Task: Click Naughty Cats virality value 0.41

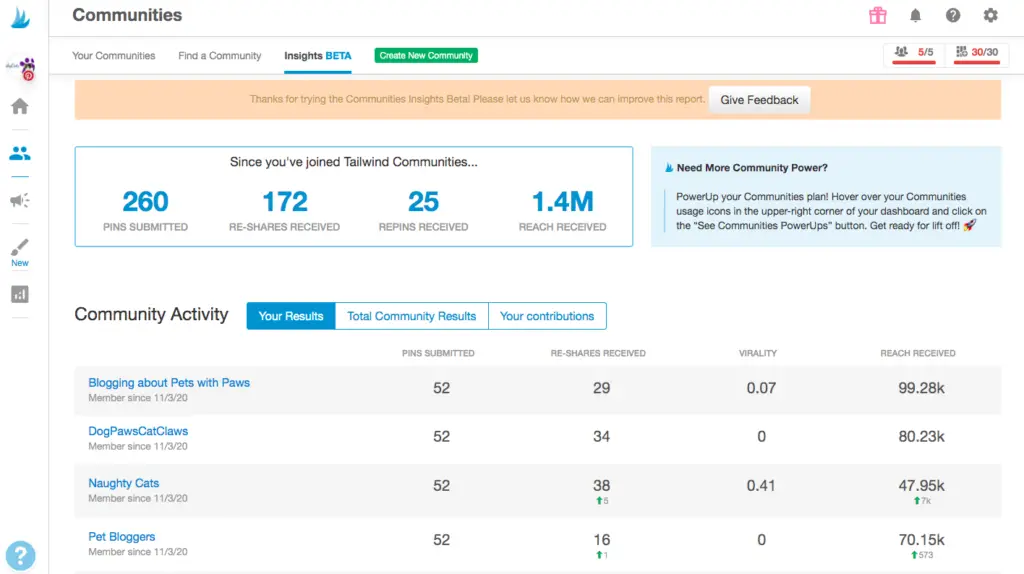Action: click(x=761, y=486)
